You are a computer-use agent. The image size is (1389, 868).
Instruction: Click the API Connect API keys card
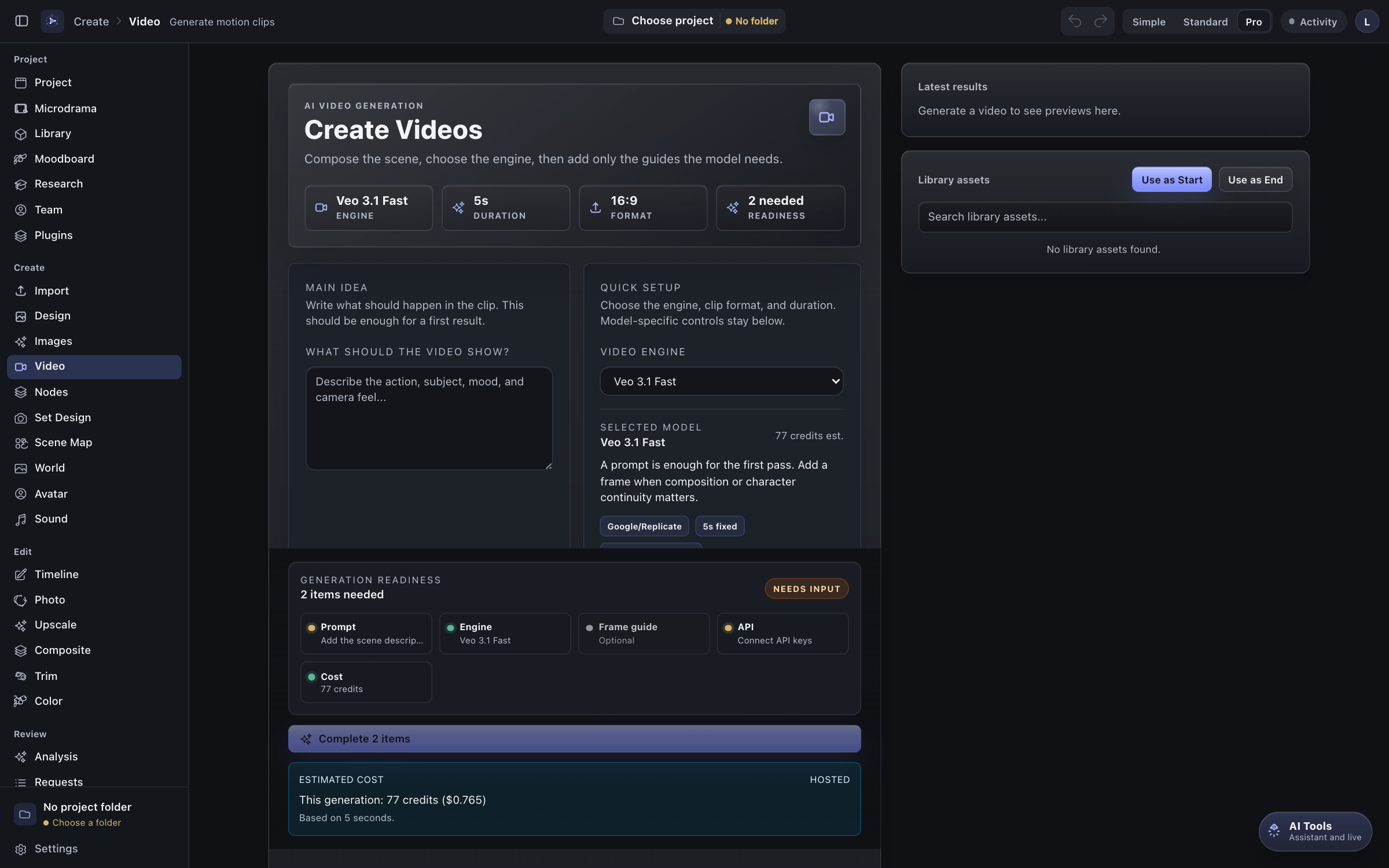point(782,633)
